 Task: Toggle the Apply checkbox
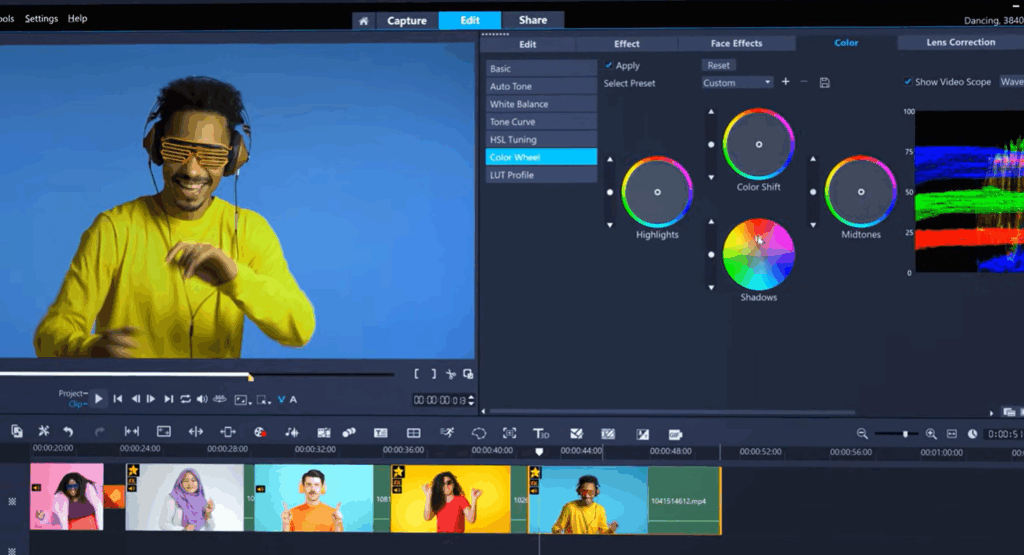pyautogui.click(x=609, y=65)
